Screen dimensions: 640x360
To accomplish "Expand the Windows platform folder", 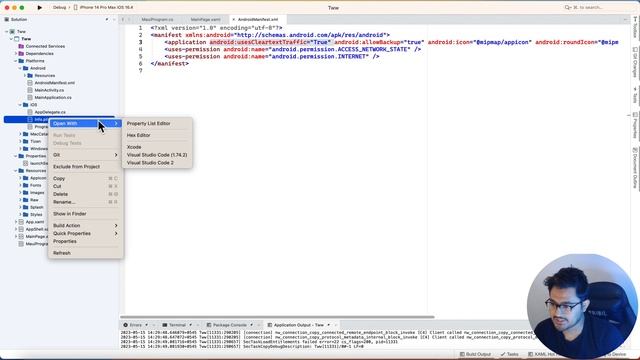I will pos(20,149).
